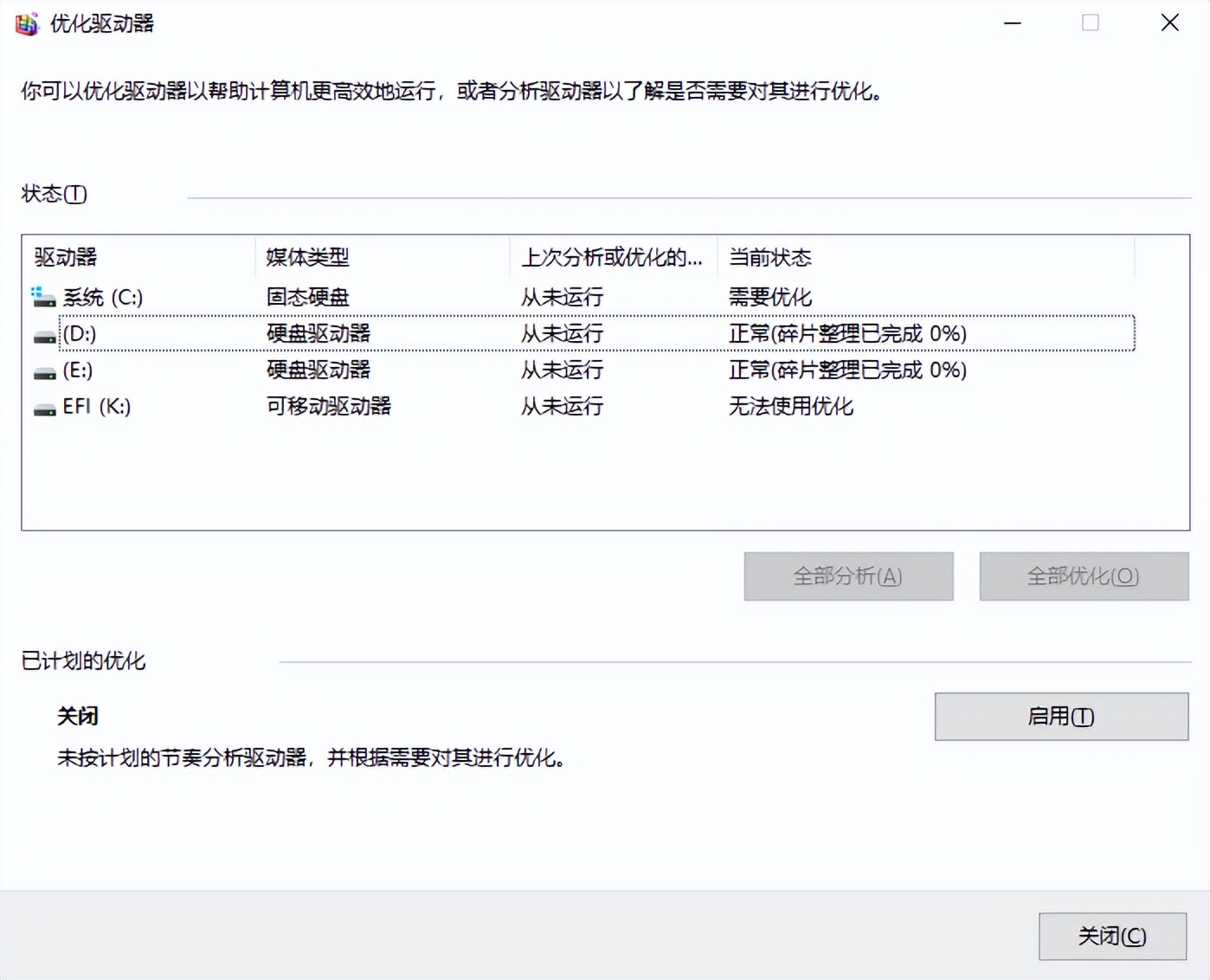Minimize the Optimize Drives window
This screenshot has width=1210, height=980.
tap(1012, 23)
